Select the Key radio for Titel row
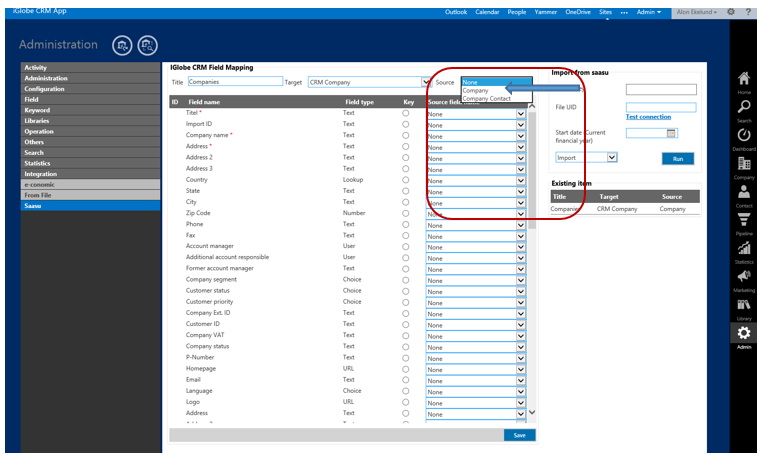Image resolution: width=762 pixels, height=455 pixels. pyautogui.click(x=405, y=113)
